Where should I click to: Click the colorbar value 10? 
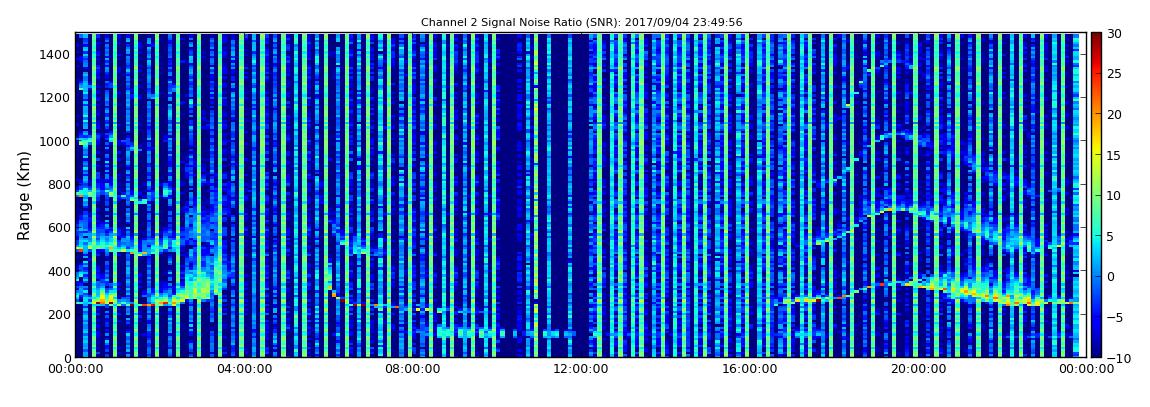coord(1114,195)
